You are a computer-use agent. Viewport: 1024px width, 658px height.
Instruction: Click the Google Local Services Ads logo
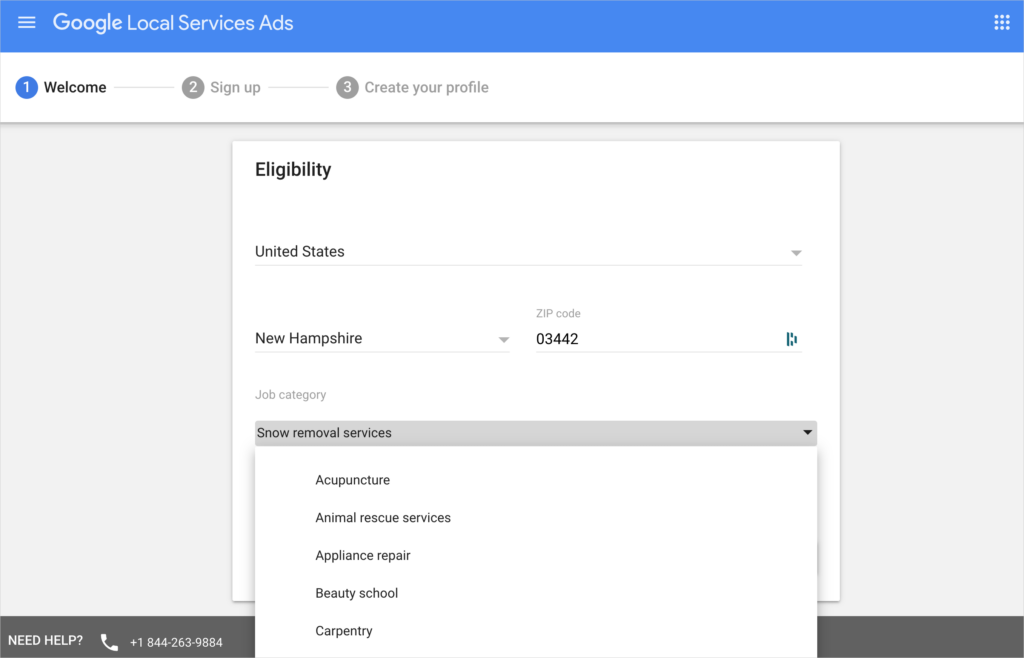[173, 23]
